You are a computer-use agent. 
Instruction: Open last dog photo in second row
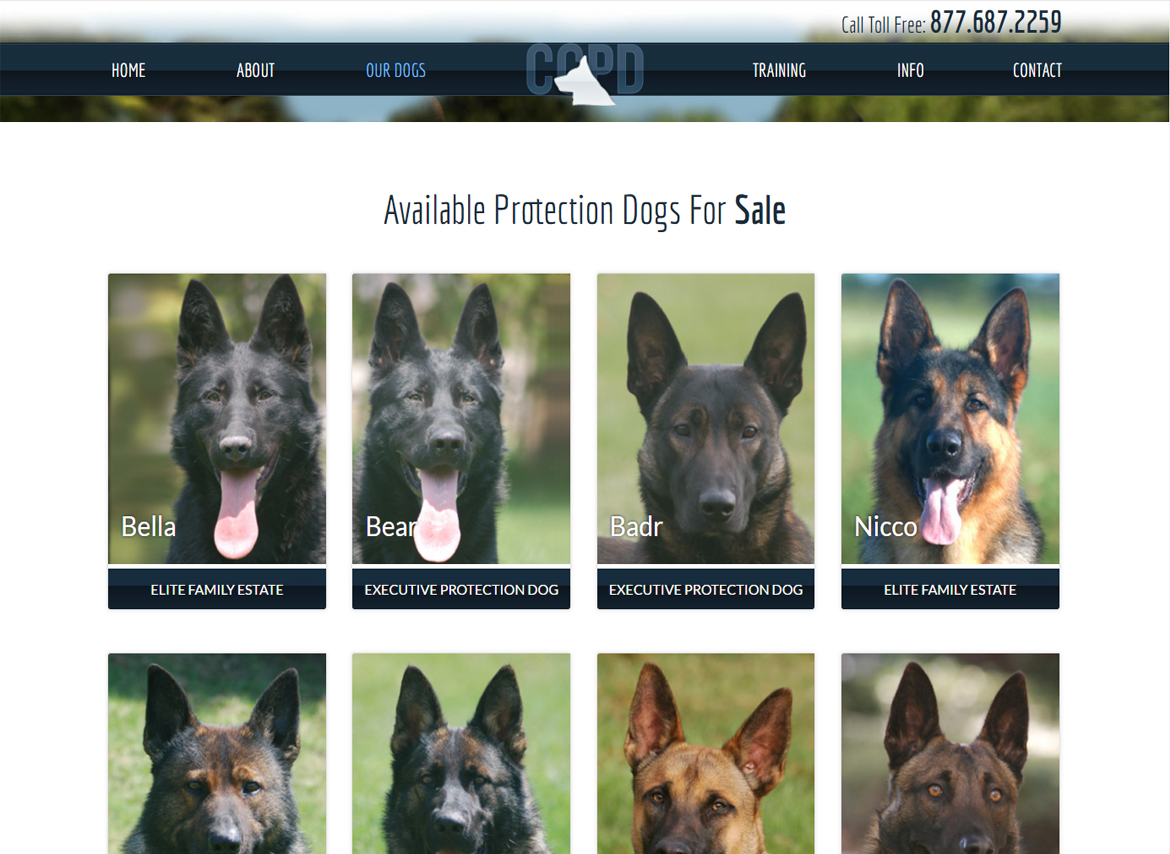pyautogui.click(x=950, y=753)
